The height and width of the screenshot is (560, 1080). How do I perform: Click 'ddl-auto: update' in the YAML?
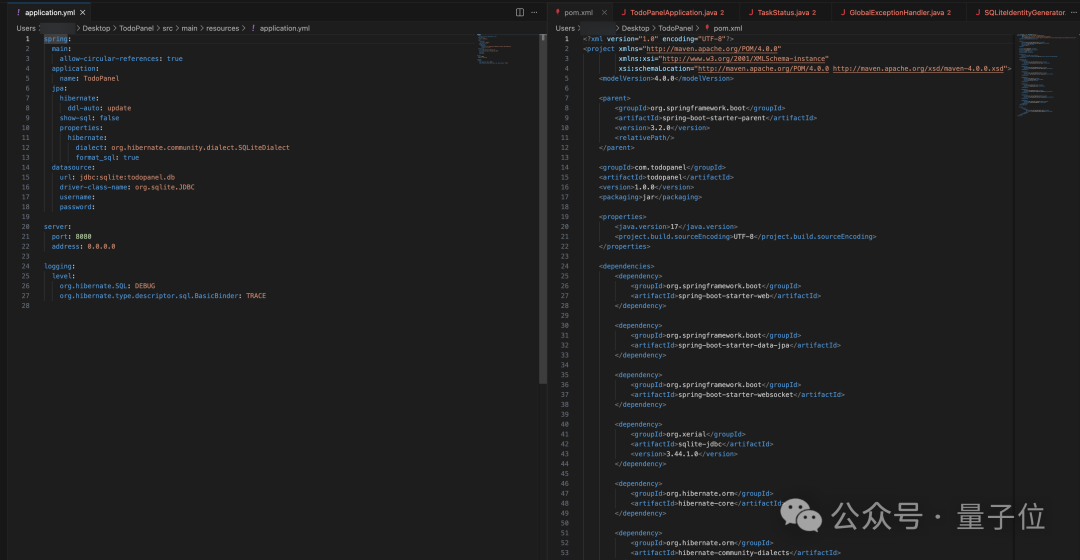click(99, 108)
